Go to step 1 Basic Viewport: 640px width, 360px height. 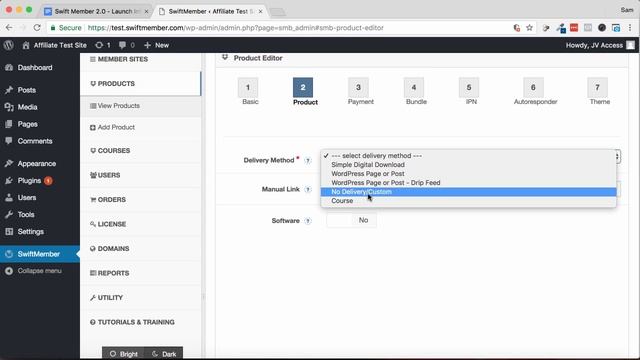pyautogui.click(x=248, y=88)
